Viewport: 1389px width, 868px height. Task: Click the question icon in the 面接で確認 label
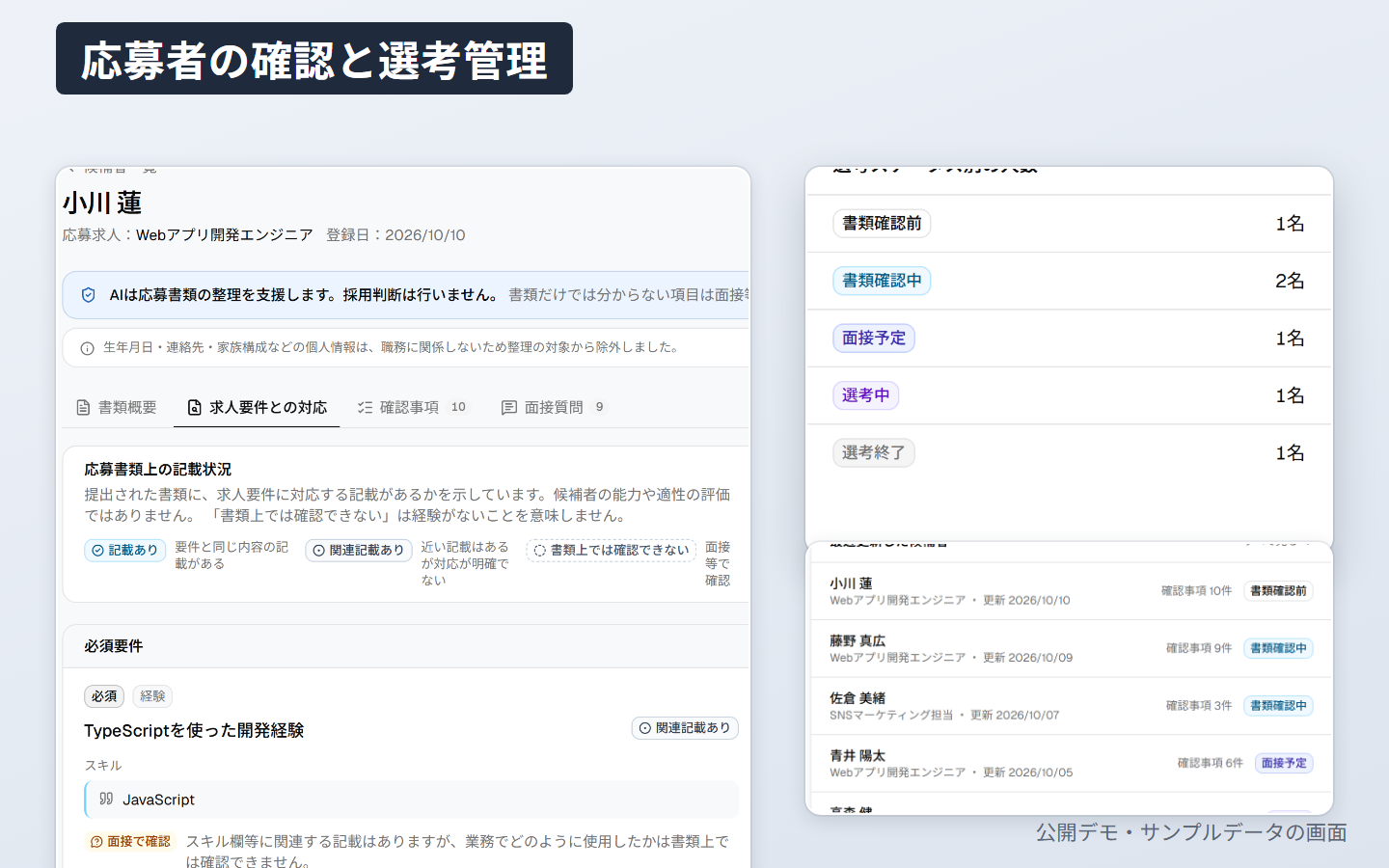pyautogui.click(x=96, y=842)
